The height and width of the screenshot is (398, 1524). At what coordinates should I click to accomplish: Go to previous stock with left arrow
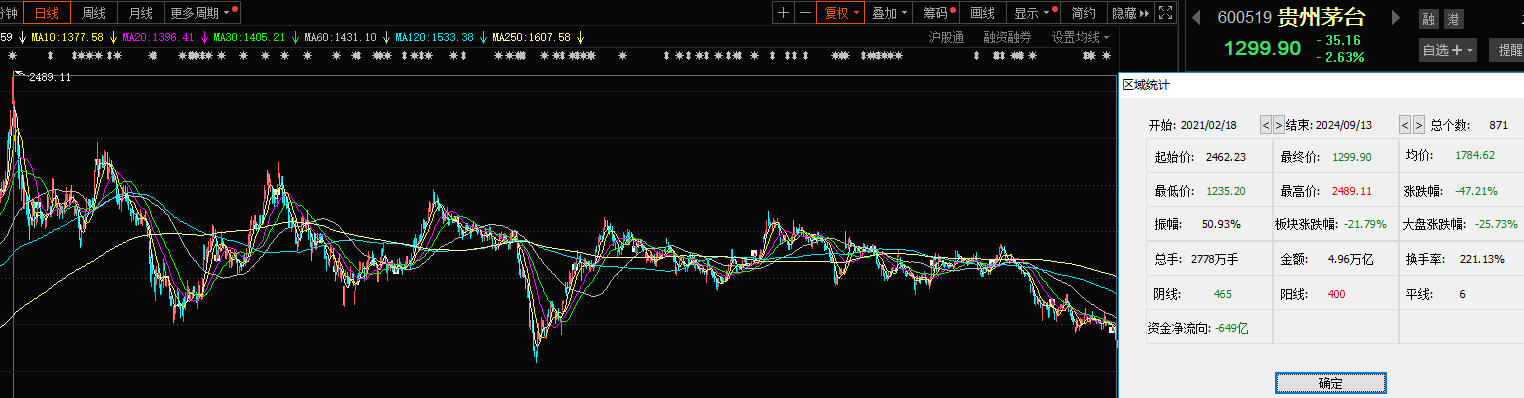click(1196, 17)
